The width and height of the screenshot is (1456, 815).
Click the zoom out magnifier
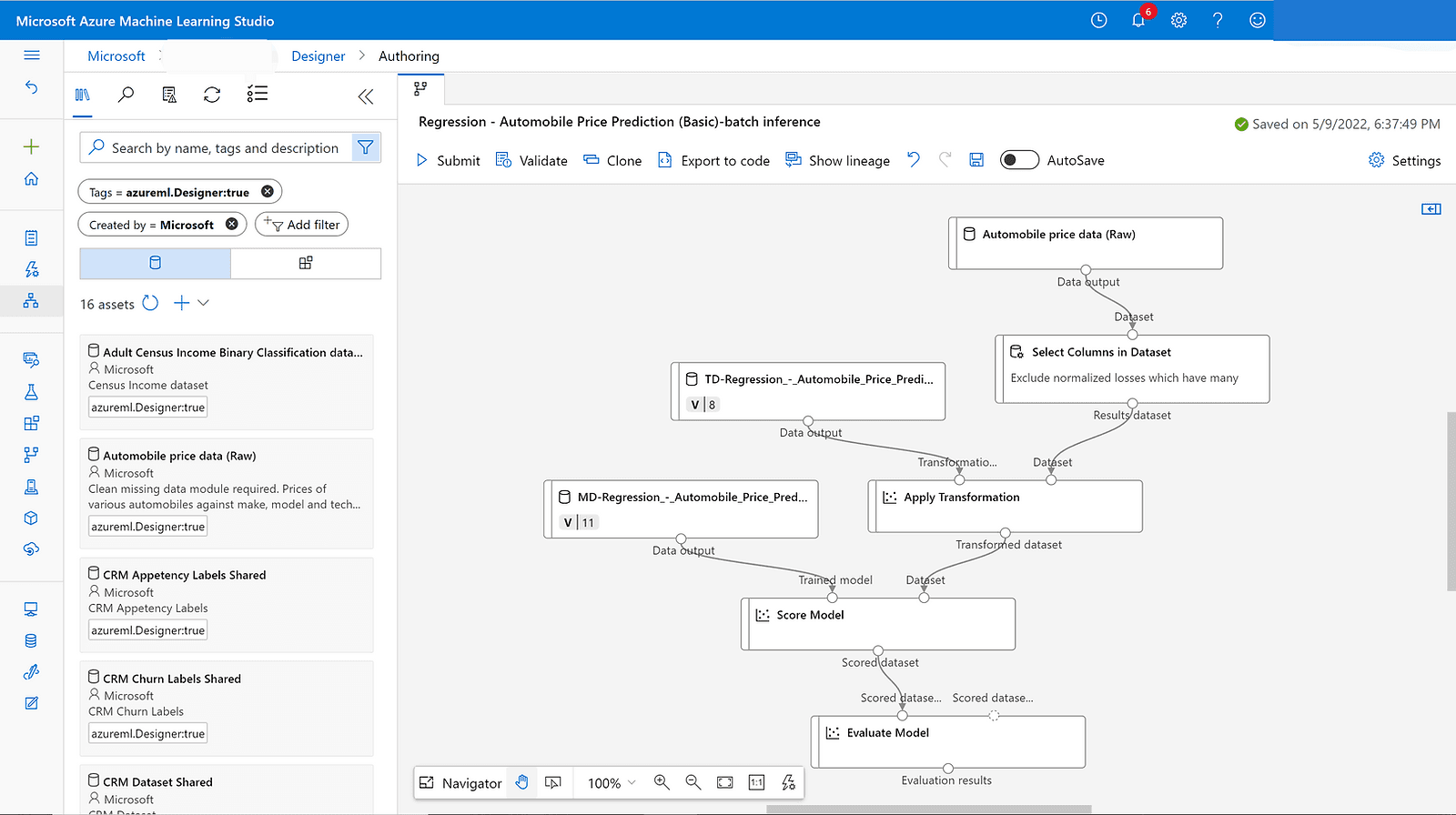[693, 782]
